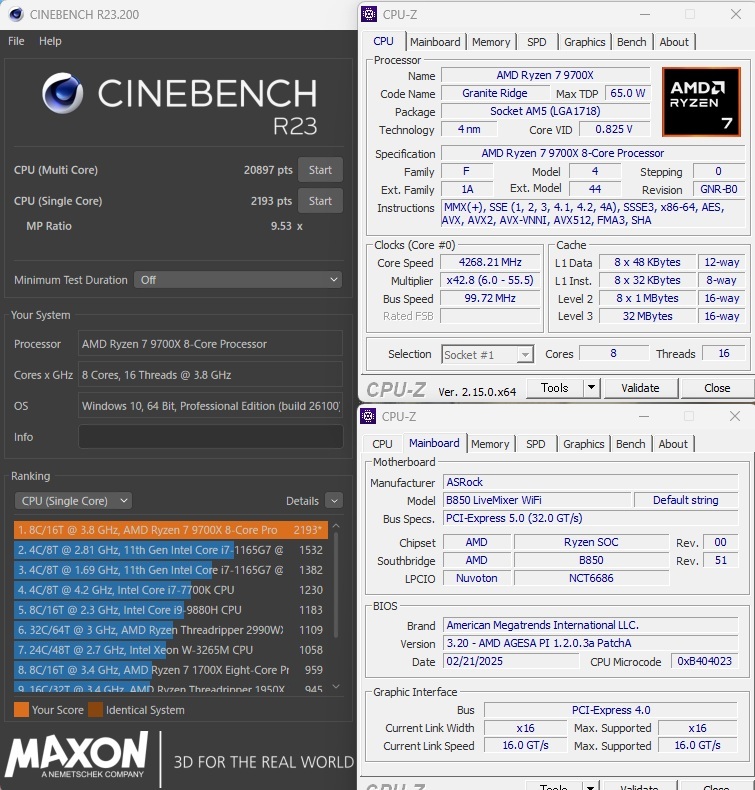The width and height of the screenshot is (755, 790).
Task: Click the Code Name value Granite Ridge
Action: tap(495, 93)
